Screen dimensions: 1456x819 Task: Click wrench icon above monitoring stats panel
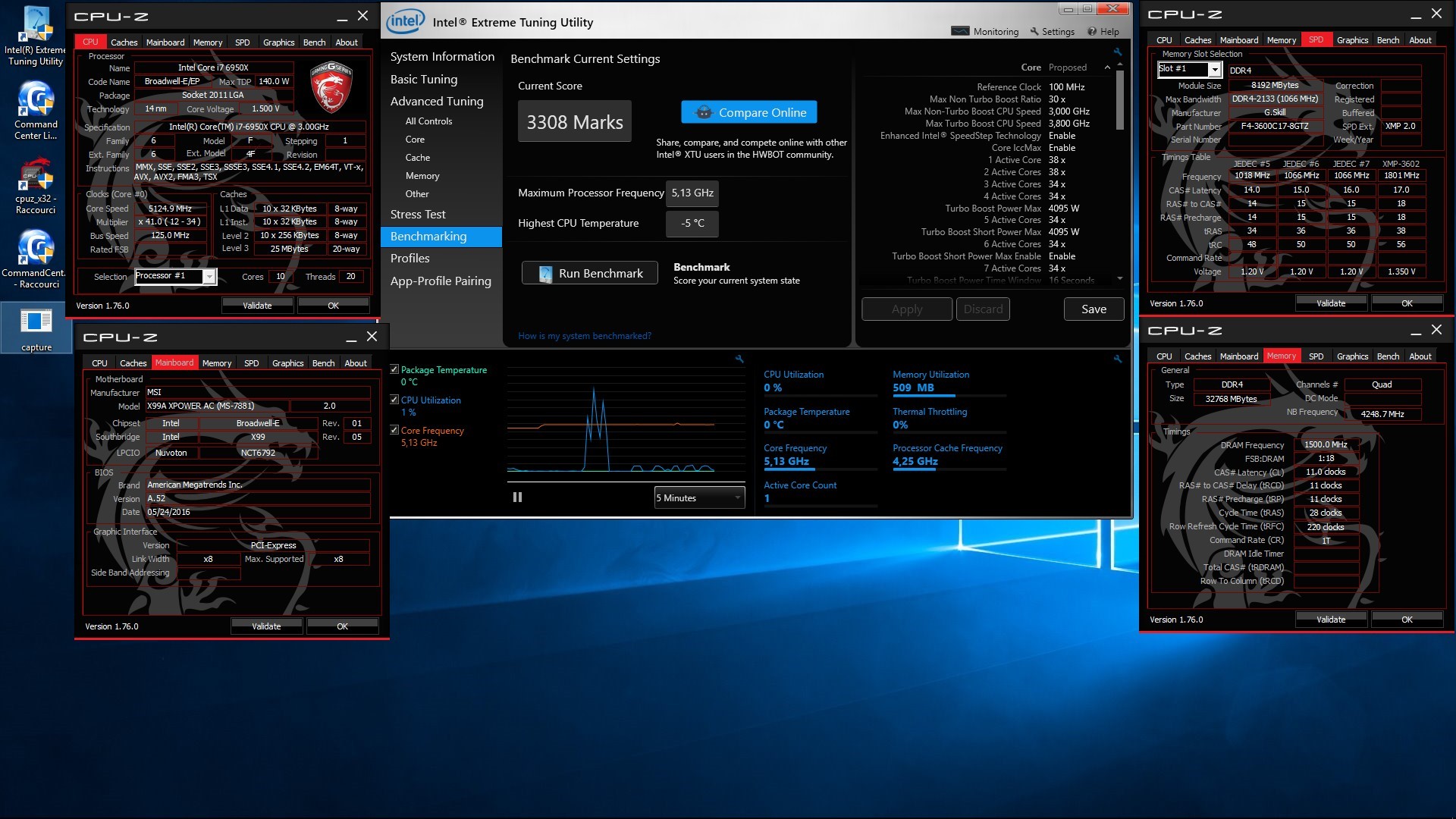coord(1117,359)
